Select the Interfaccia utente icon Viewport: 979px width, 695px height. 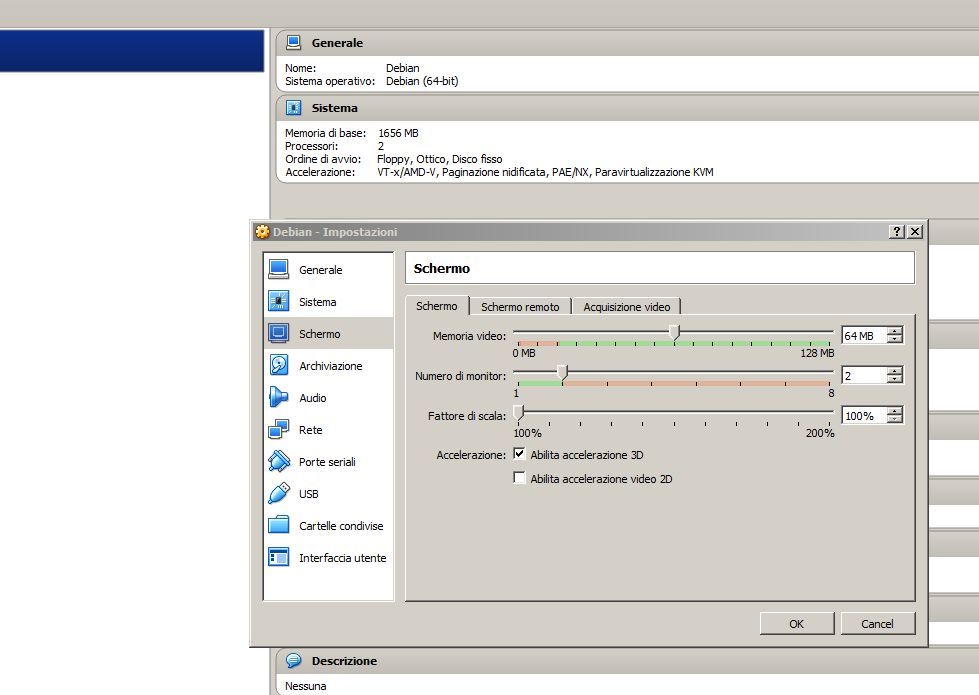coord(280,557)
